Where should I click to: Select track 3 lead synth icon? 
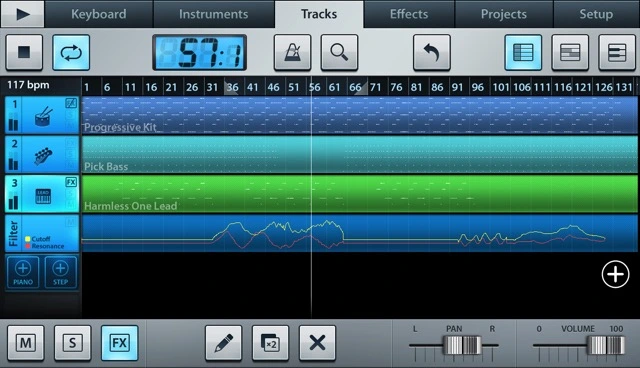click(43, 195)
